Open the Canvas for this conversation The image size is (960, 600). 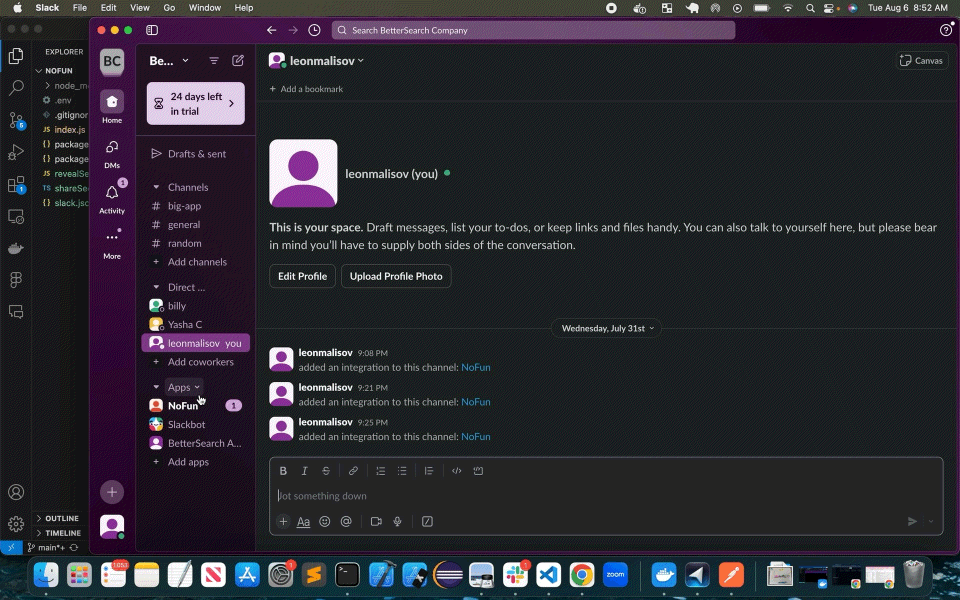point(921,61)
